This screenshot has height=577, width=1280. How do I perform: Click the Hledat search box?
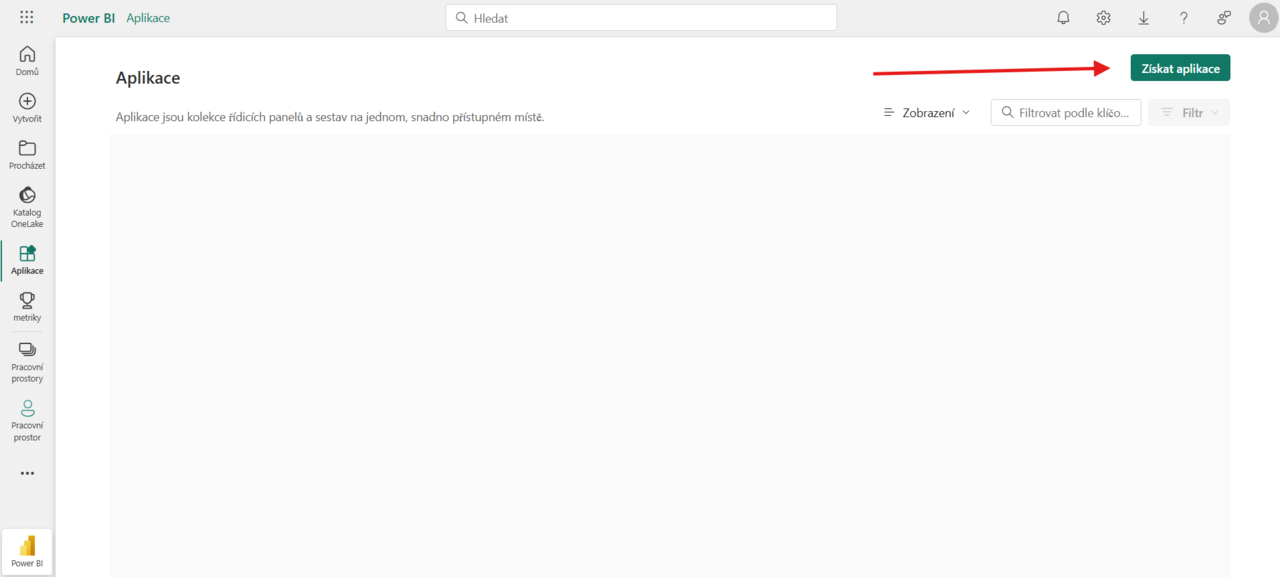641,18
